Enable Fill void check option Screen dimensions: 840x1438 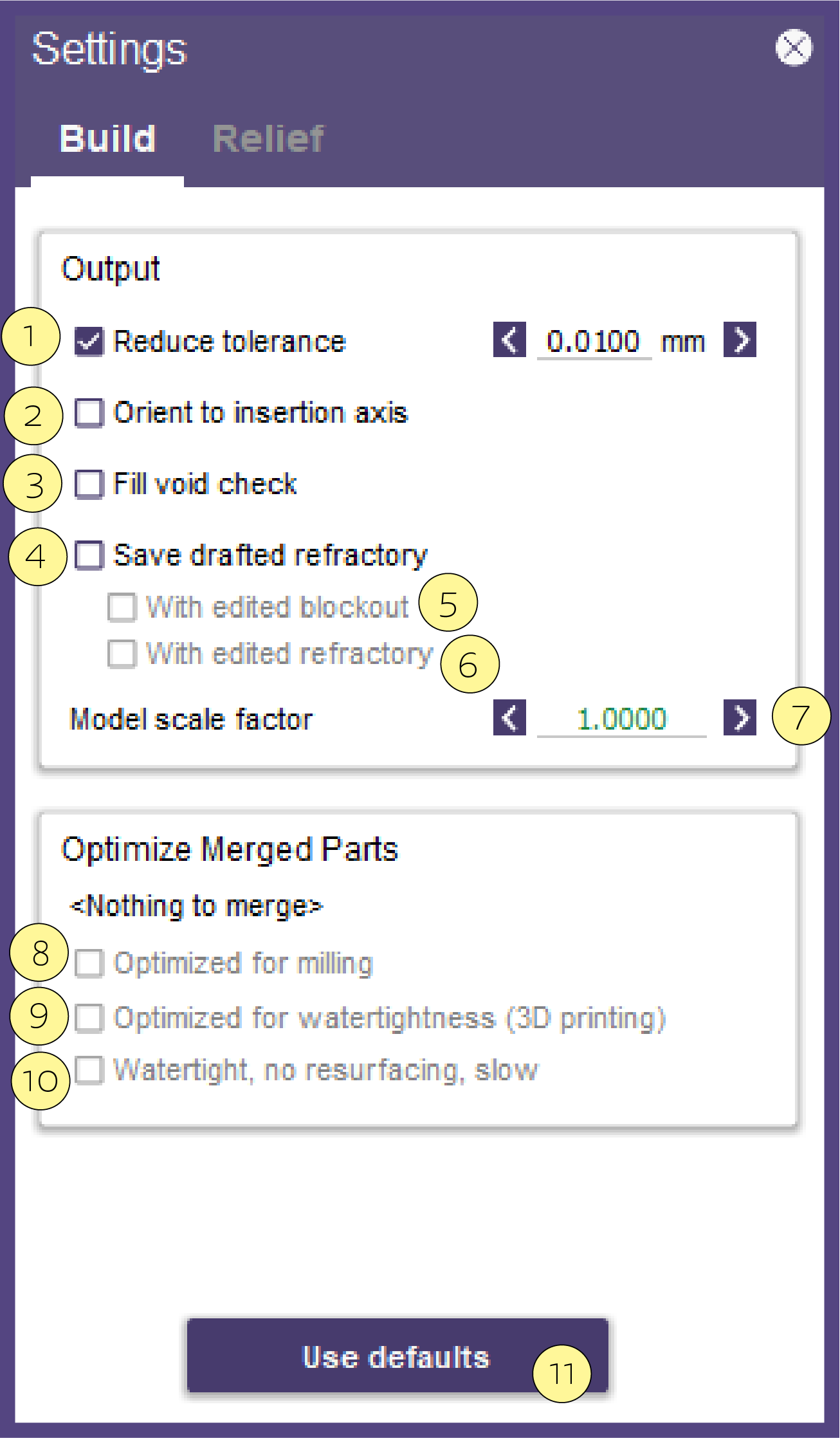pyautogui.click(x=89, y=484)
